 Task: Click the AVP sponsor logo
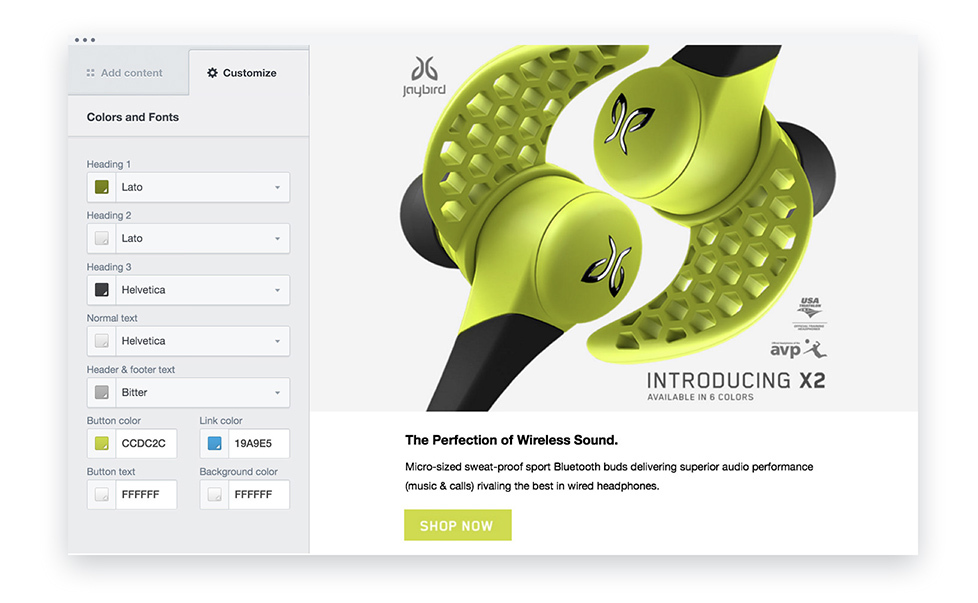click(x=798, y=349)
